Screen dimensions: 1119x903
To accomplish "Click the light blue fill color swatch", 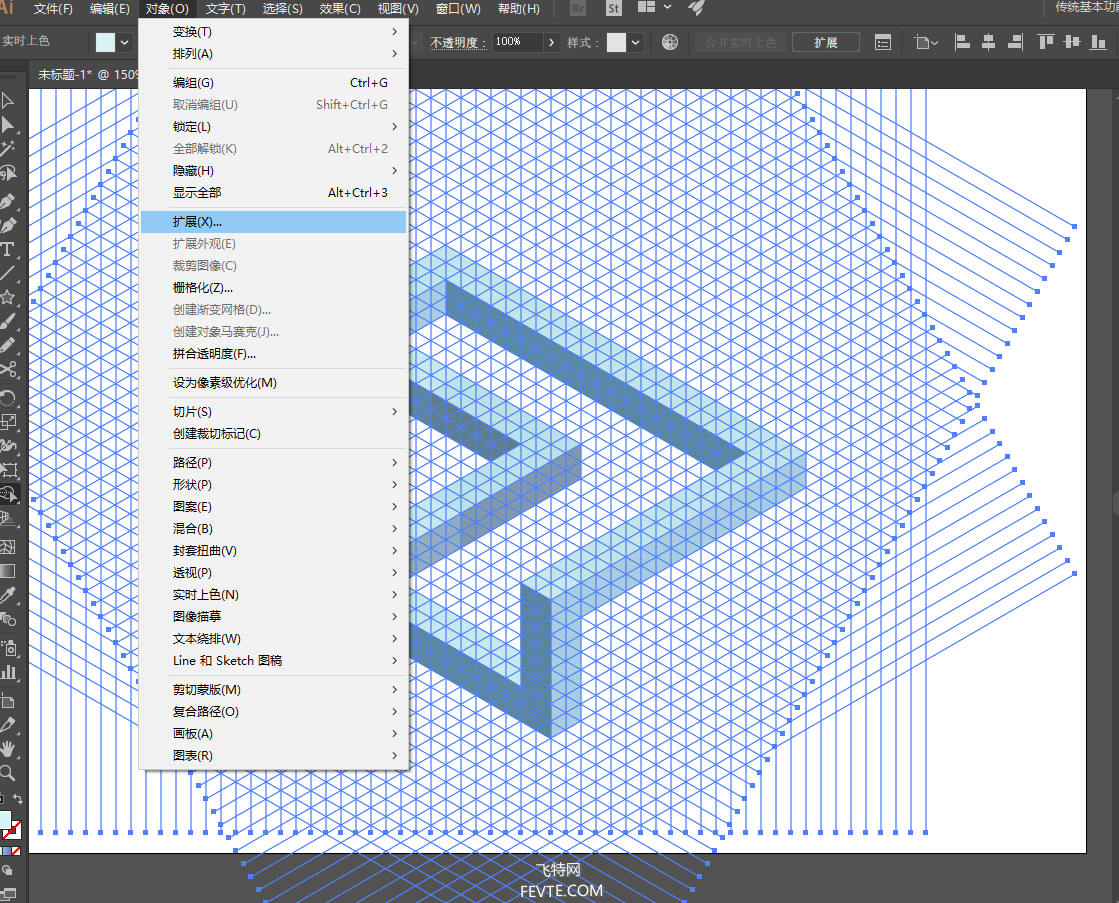I will (x=106, y=42).
